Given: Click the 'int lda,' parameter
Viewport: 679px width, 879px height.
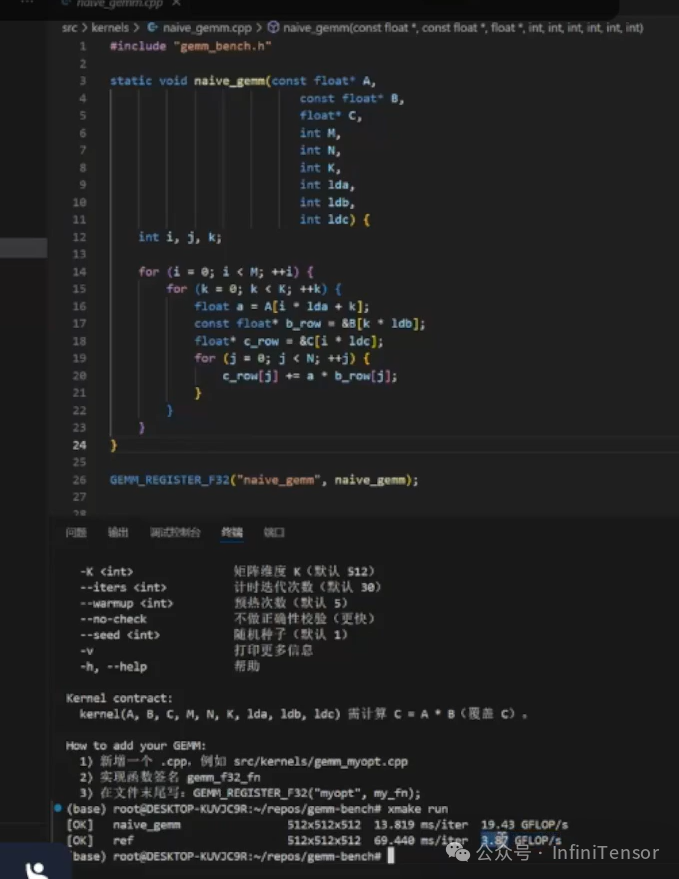Looking at the screenshot, I should click(x=327, y=185).
